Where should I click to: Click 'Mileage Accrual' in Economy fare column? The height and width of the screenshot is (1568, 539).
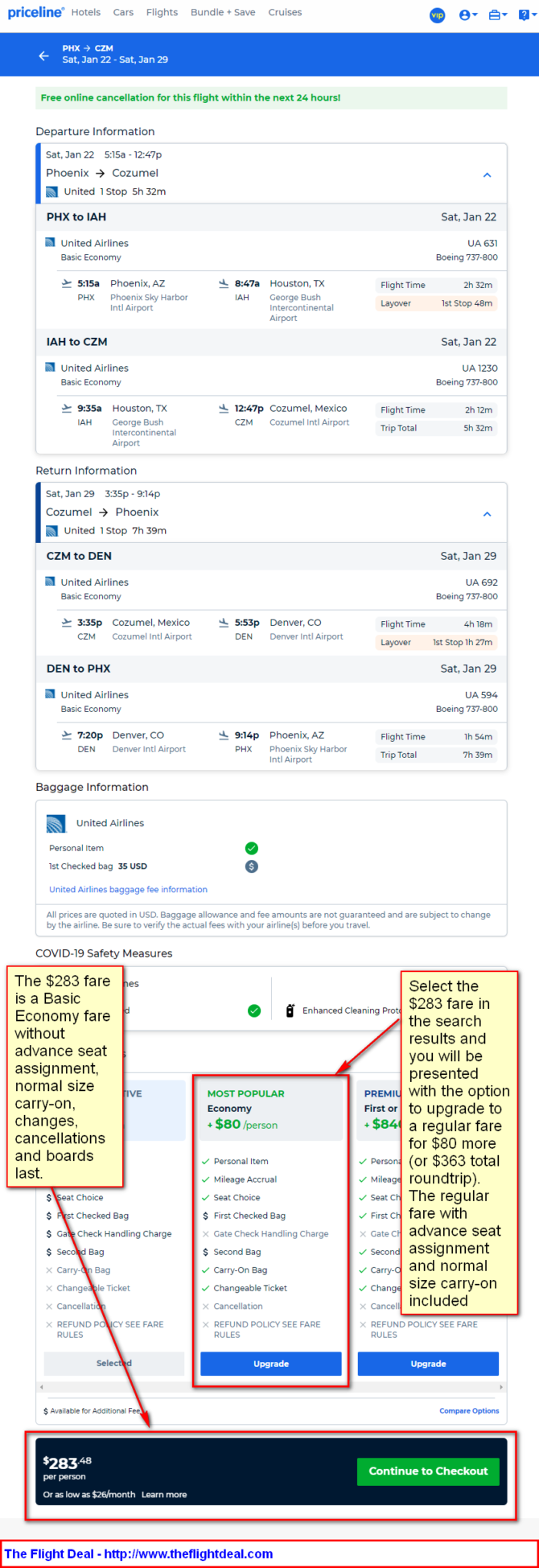pos(245,1179)
